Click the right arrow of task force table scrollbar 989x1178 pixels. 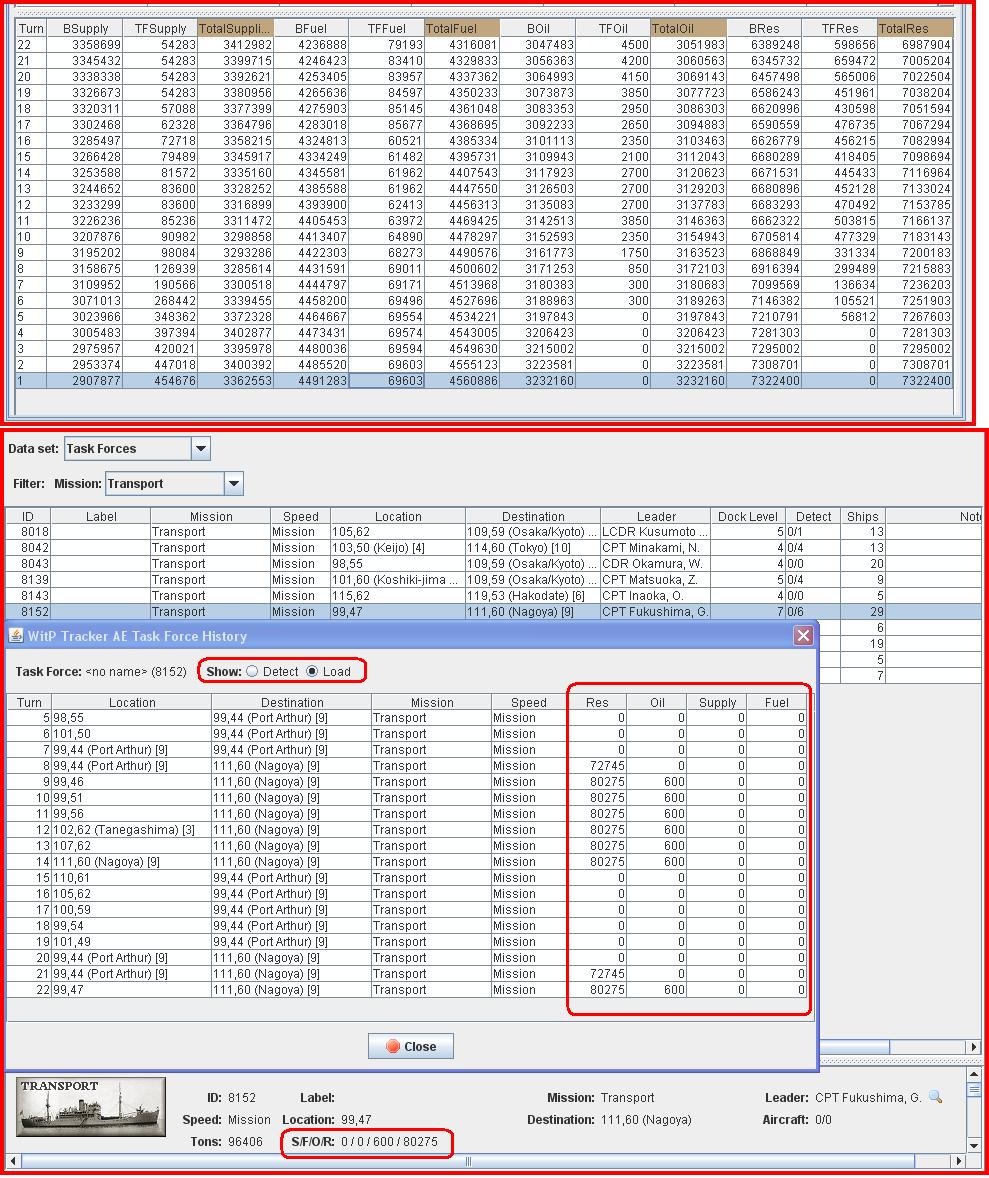975,1047
